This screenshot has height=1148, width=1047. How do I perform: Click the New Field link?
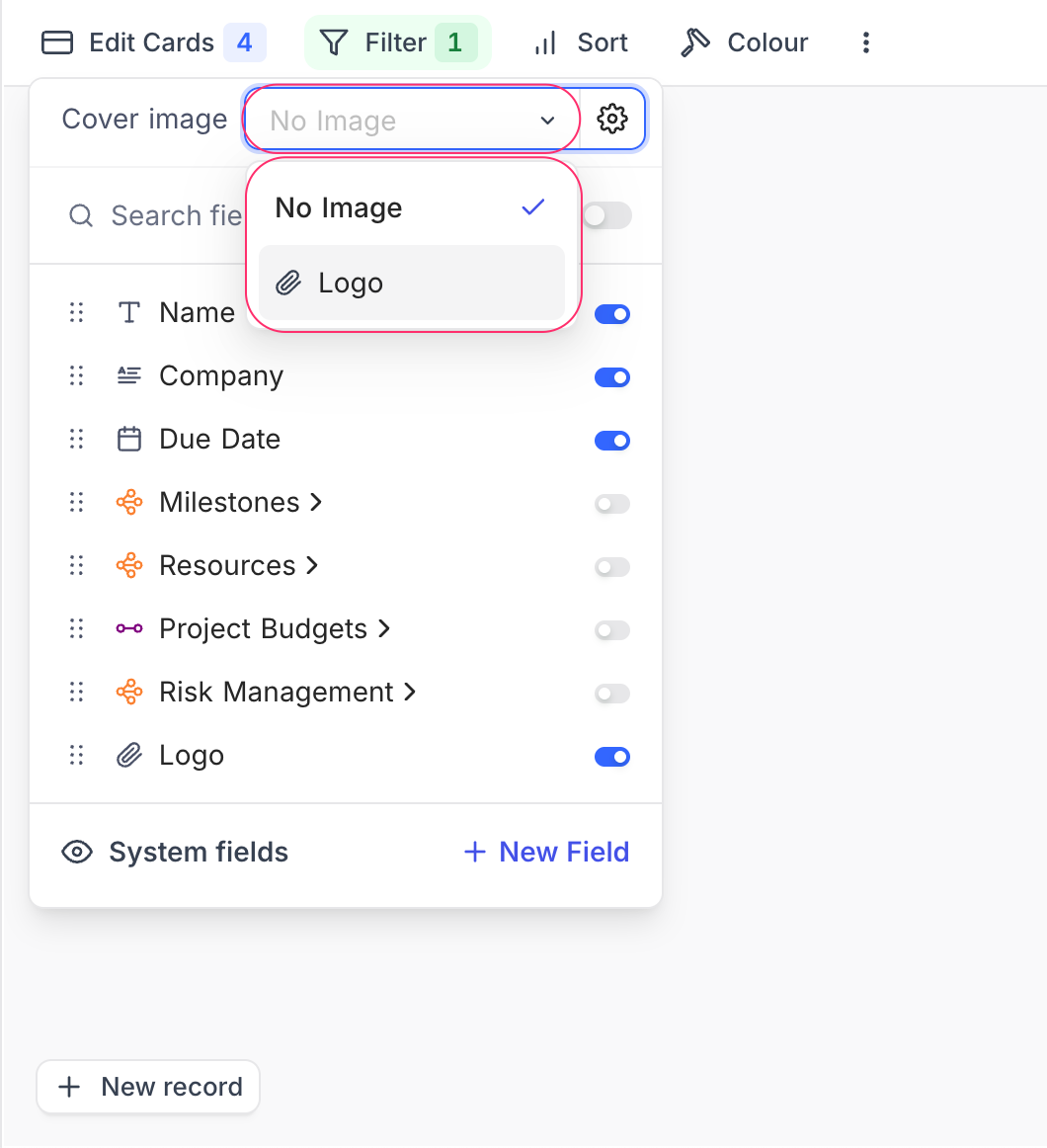point(545,852)
